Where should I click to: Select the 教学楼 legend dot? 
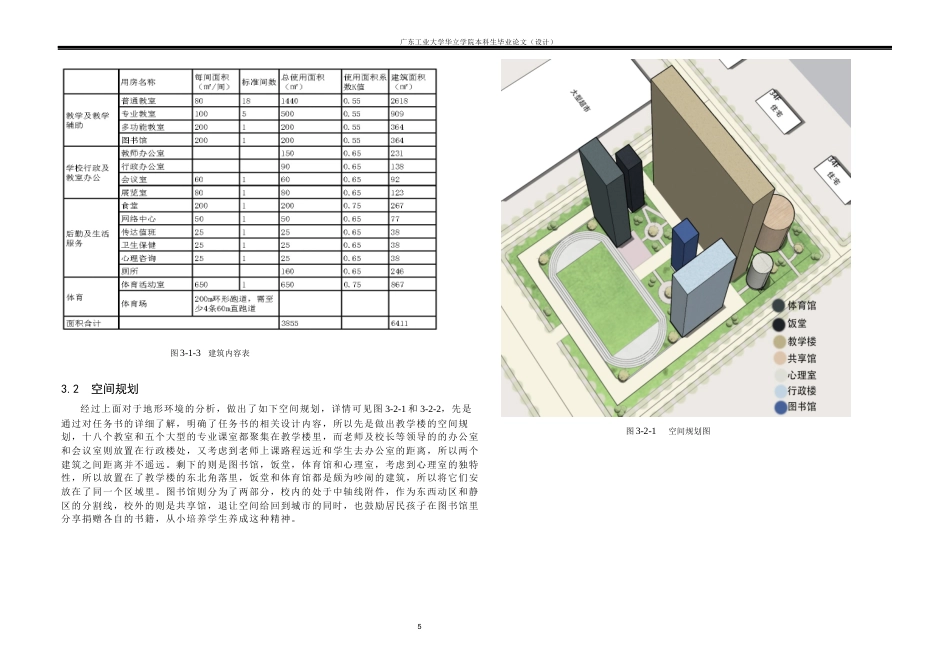(x=778, y=342)
